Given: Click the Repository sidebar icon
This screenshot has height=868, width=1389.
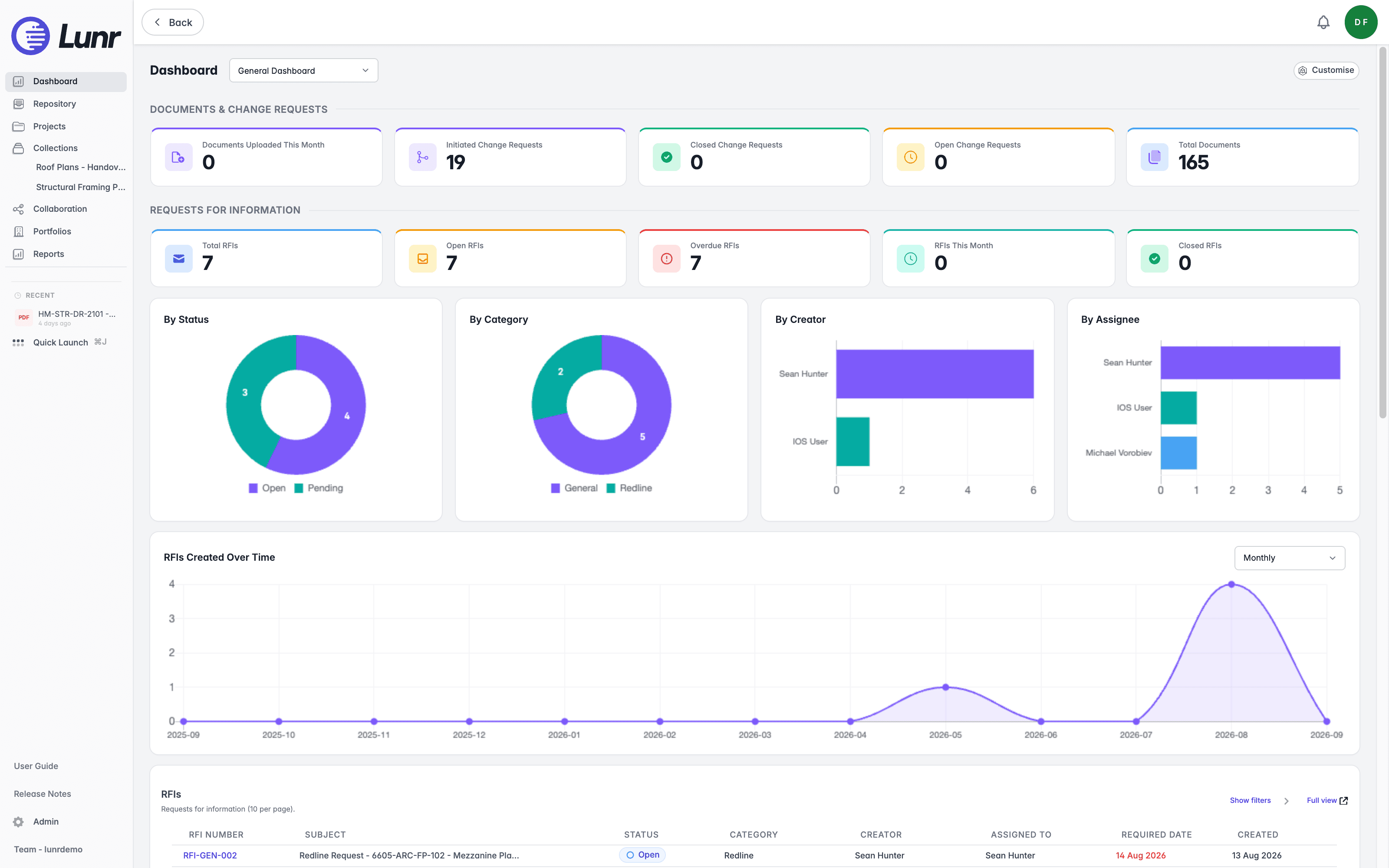Looking at the screenshot, I should pyautogui.click(x=18, y=104).
